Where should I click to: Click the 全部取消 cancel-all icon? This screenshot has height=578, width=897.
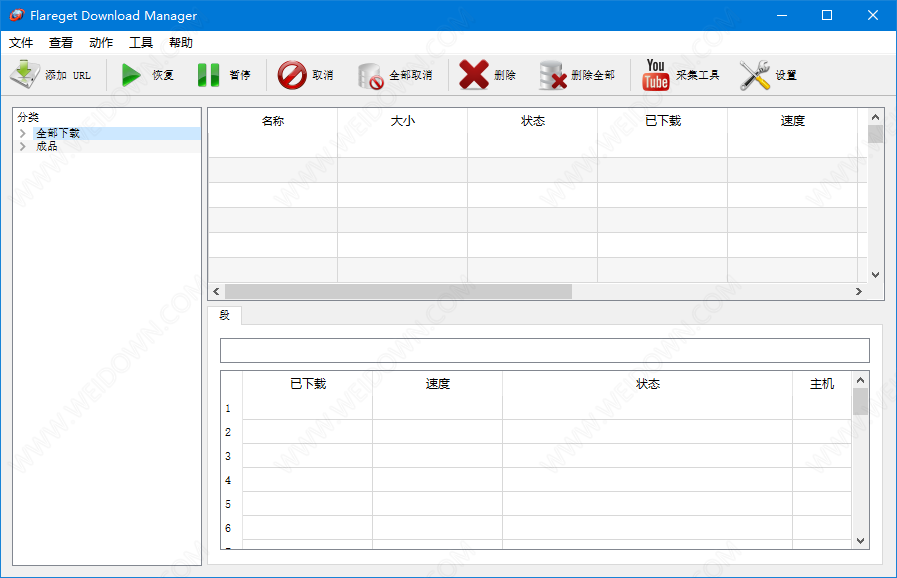(371, 76)
